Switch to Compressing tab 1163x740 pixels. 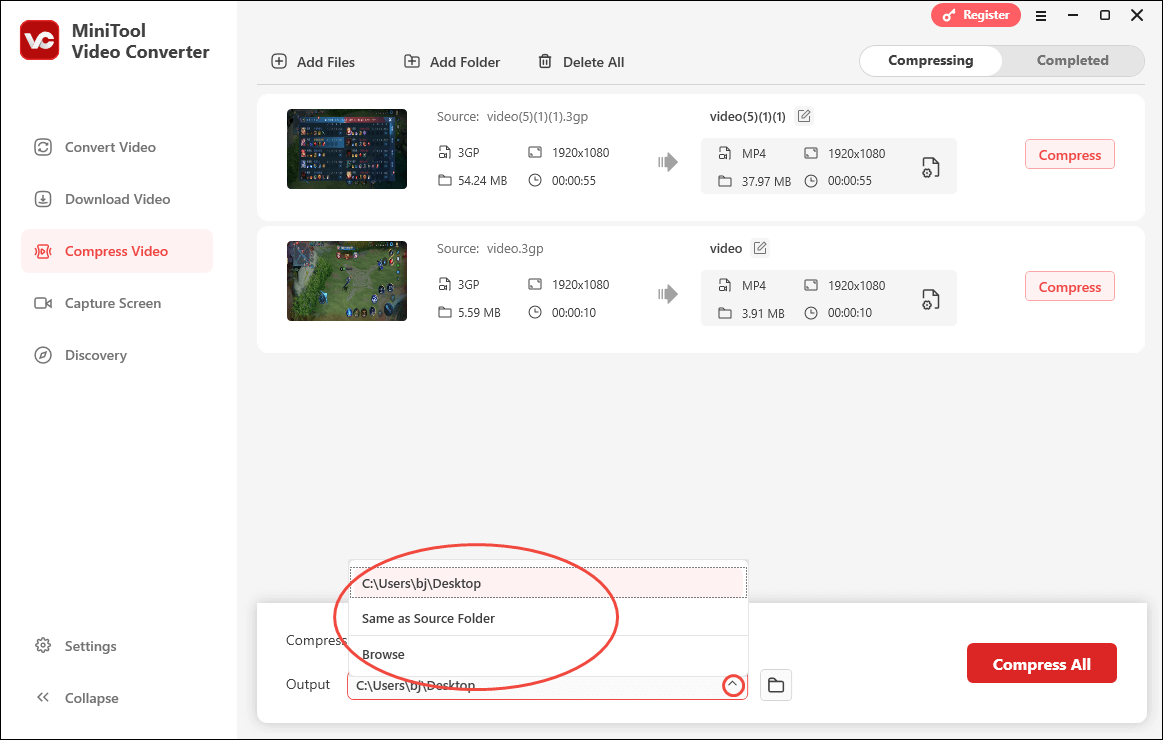click(x=931, y=61)
